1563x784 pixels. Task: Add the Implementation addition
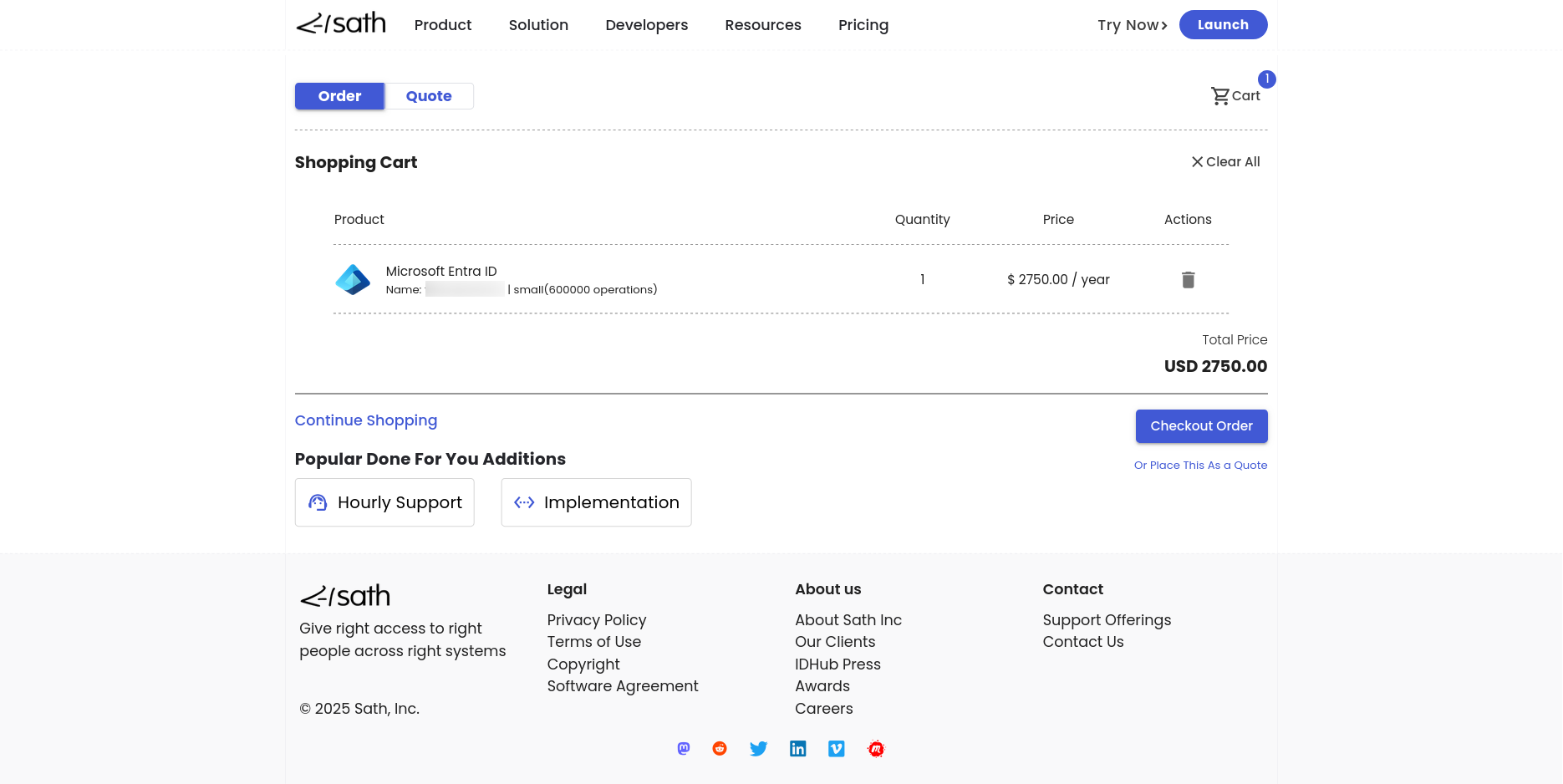click(x=596, y=502)
